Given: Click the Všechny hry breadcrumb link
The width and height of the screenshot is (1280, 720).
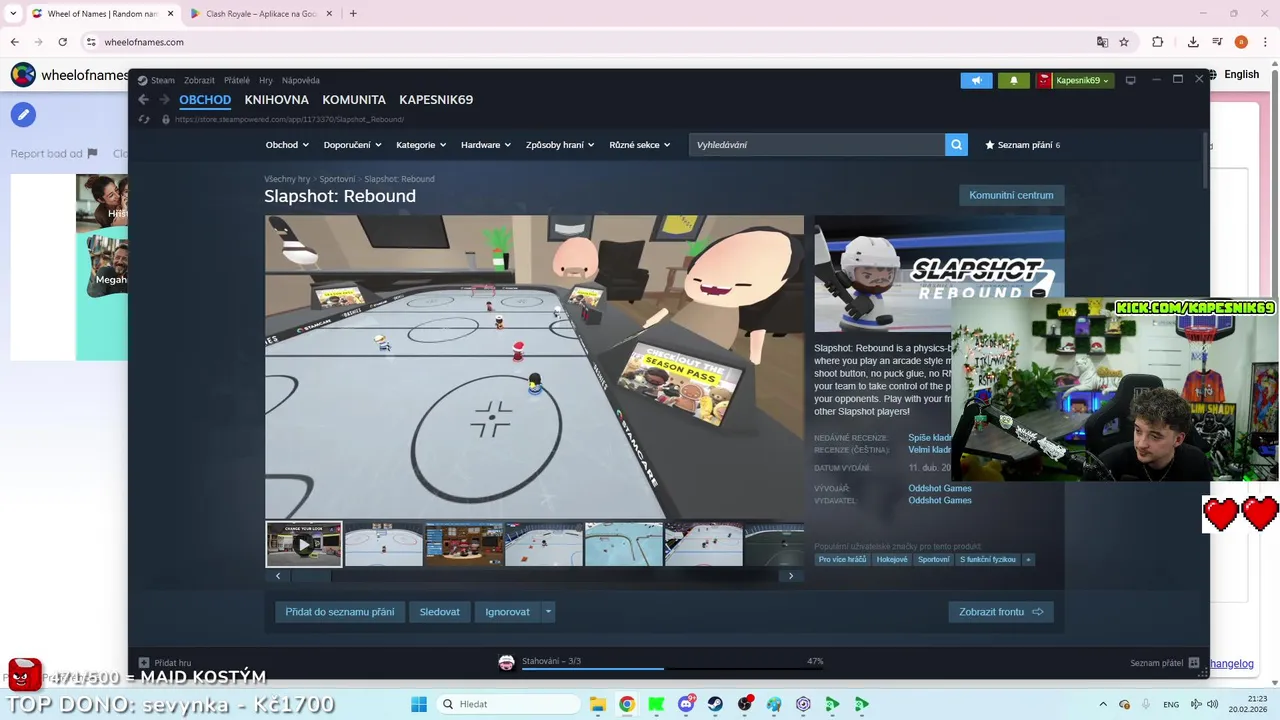Looking at the screenshot, I should click(x=287, y=179).
